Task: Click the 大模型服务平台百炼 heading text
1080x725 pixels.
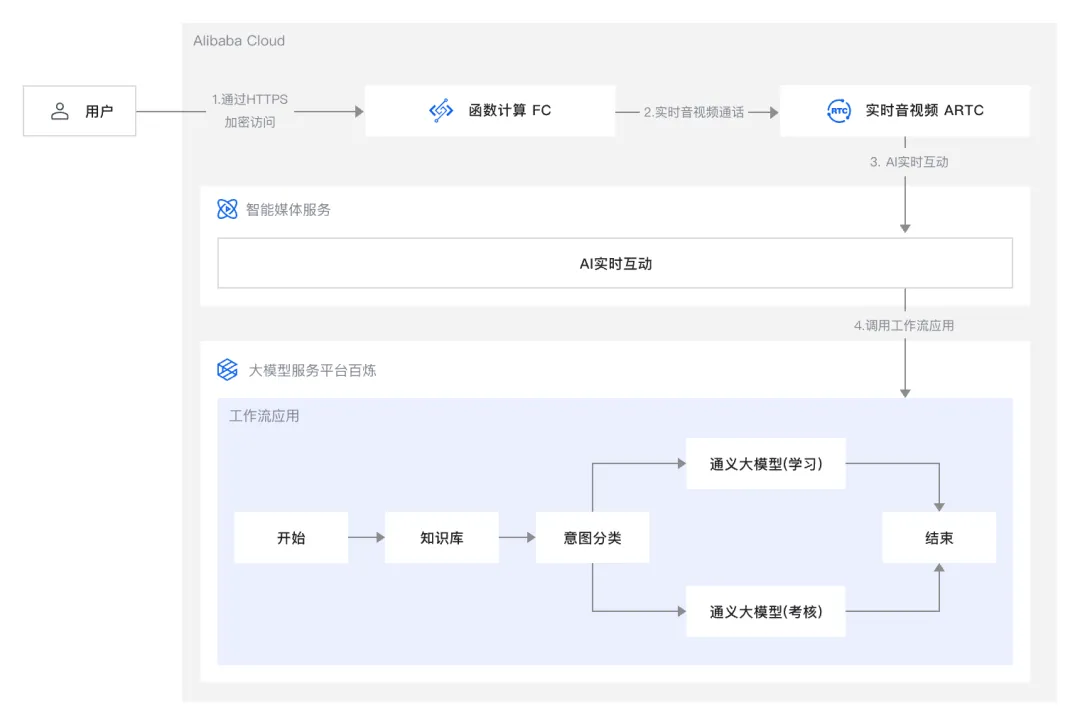Action: (312, 370)
